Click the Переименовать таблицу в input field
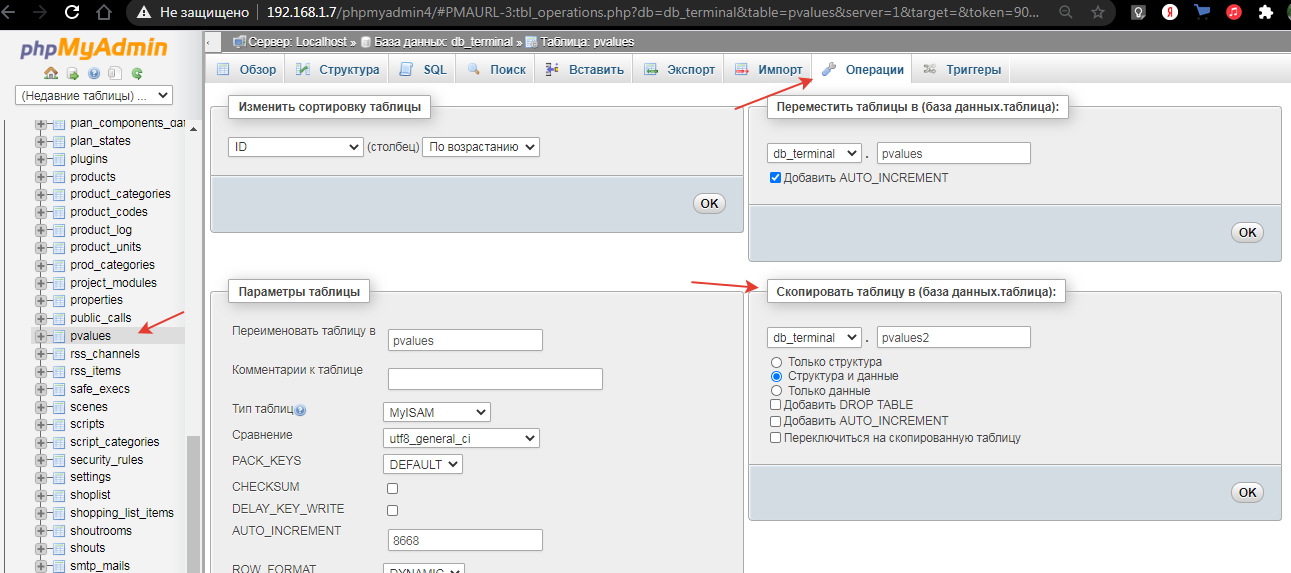The height and width of the screenshot is (573, 1291). 465,340
